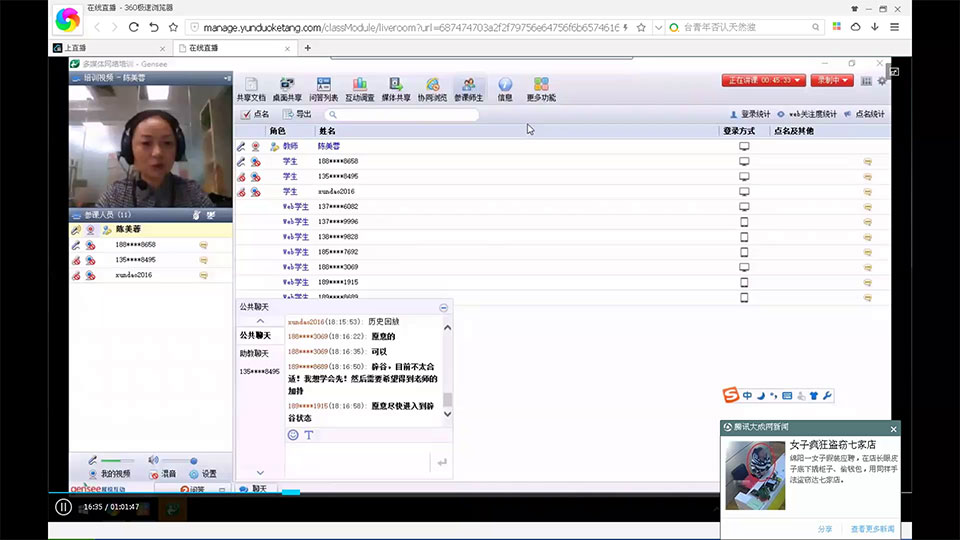The width and height of the screenshot is (960, 540).
Task: Click down chevron below chat tabs
Action: [260, 473]
